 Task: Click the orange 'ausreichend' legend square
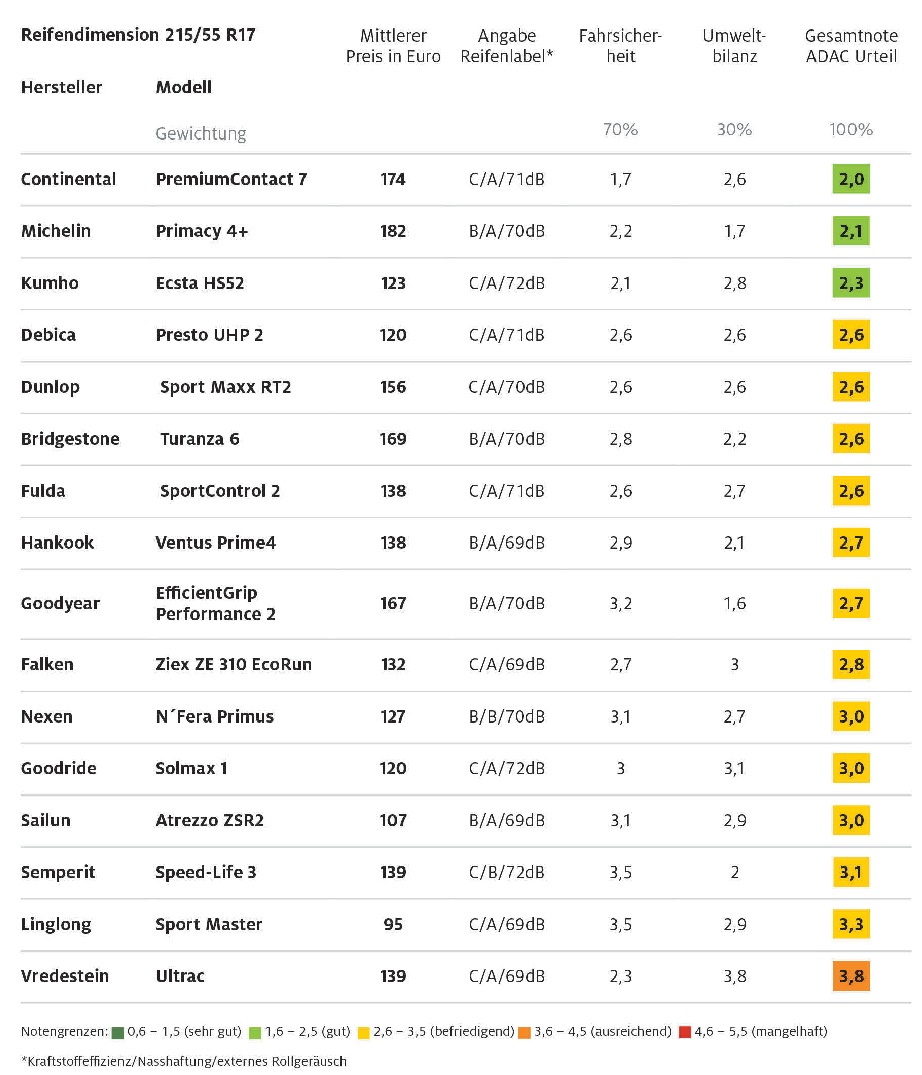click(524, 1032)
